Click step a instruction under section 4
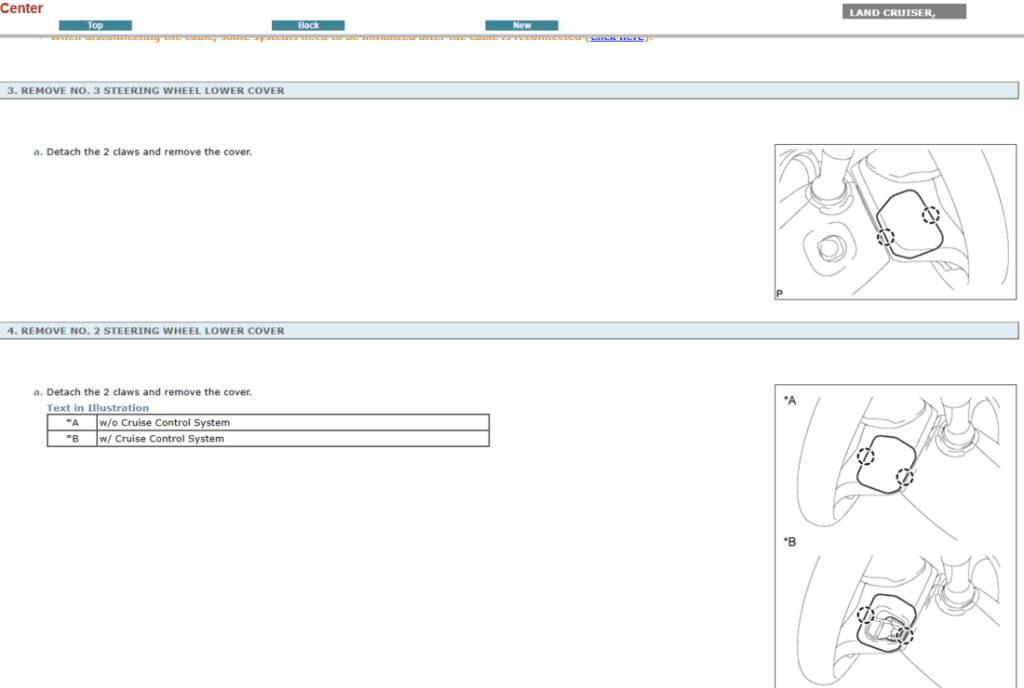The image size is (1024, 688). coord(148,392)
